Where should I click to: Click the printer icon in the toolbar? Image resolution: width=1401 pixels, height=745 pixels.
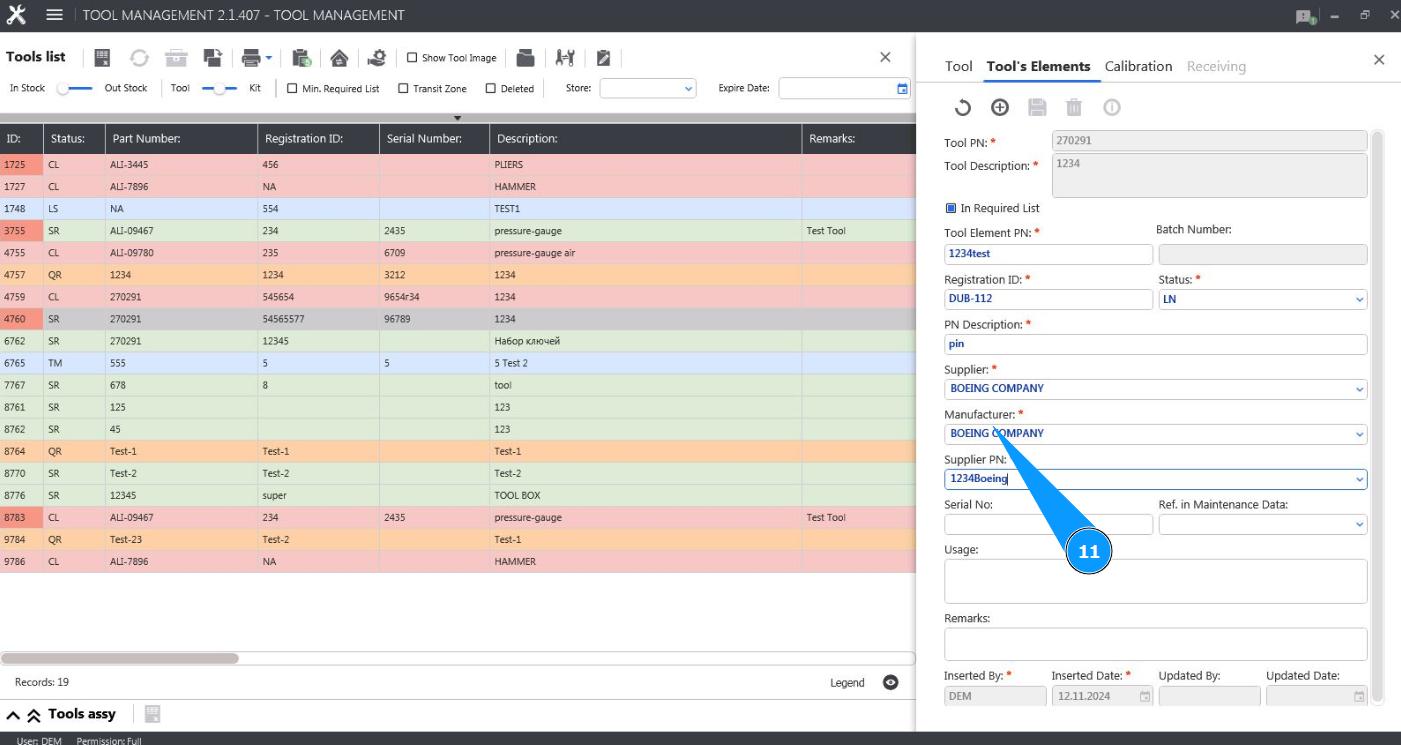coord(251,58)
